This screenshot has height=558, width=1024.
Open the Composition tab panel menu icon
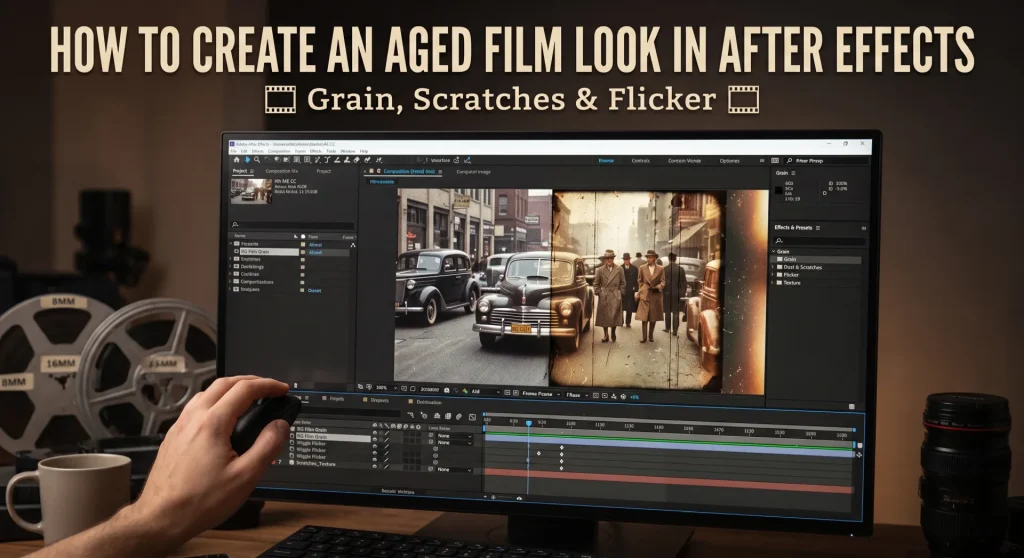click(x=440, y=172)
